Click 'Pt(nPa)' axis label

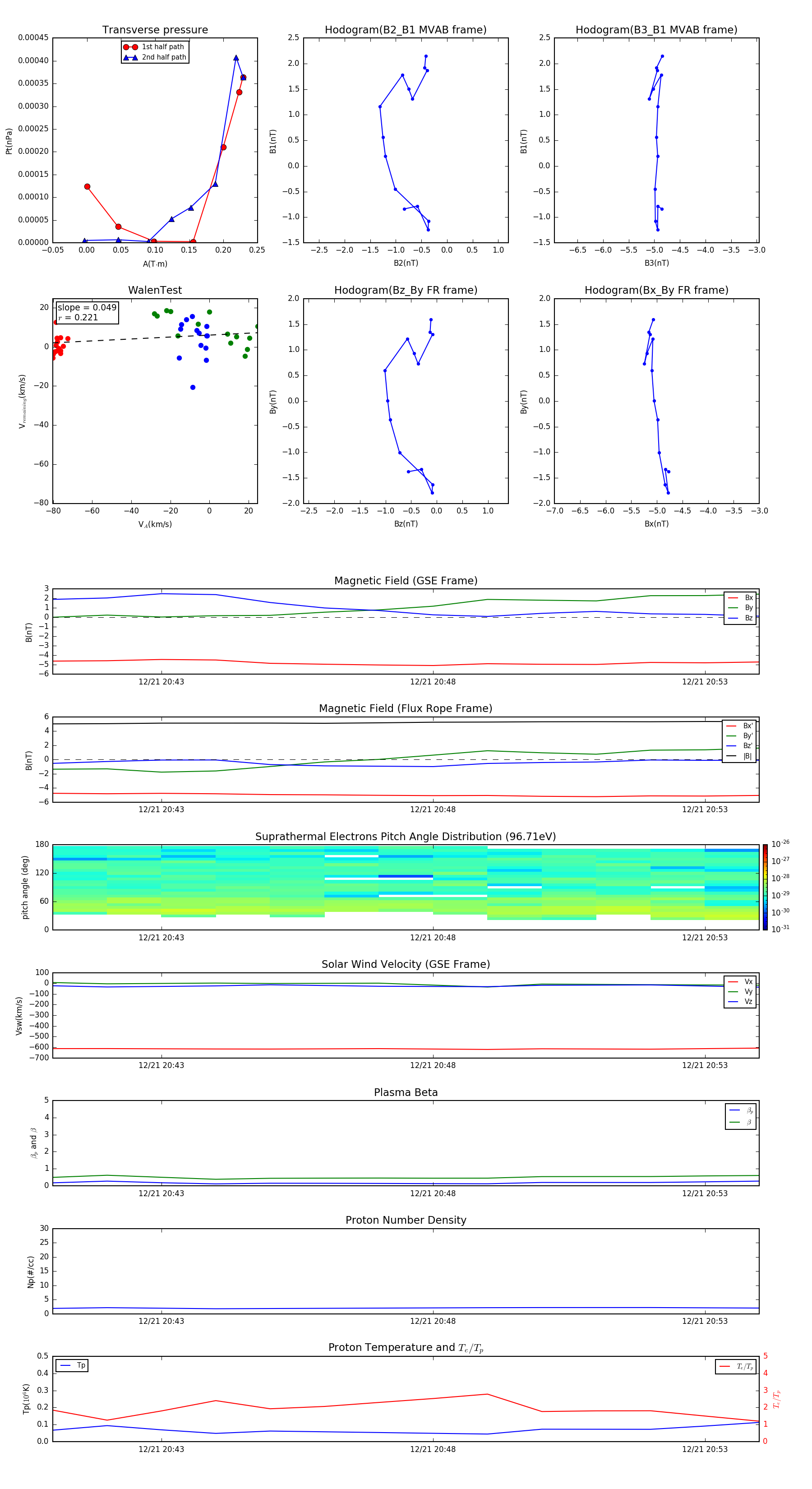point(9,140)
